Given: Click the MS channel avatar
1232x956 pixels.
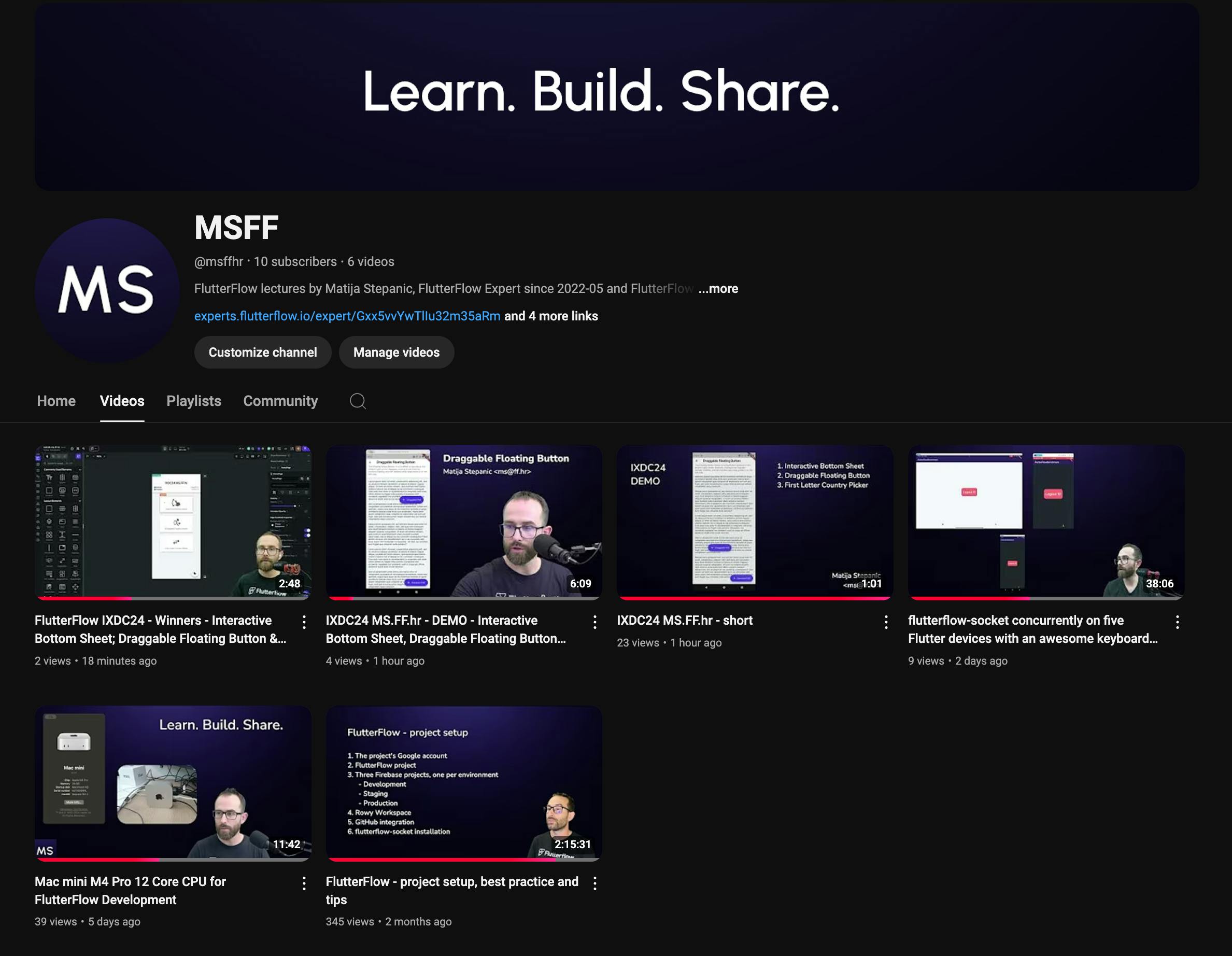Looking at the screenshot, I should (x=107, y=291).
